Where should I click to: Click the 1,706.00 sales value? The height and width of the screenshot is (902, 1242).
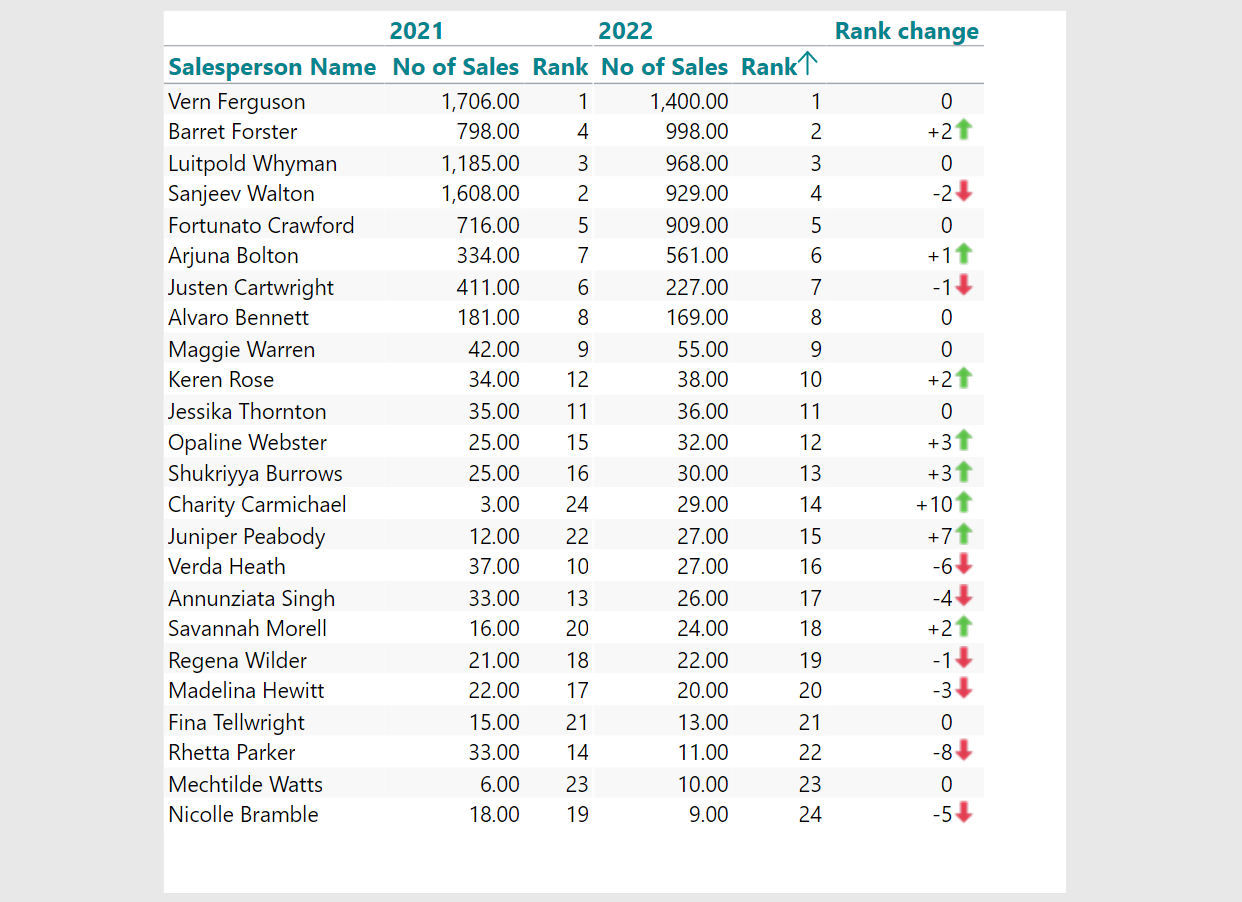[480, 101]
